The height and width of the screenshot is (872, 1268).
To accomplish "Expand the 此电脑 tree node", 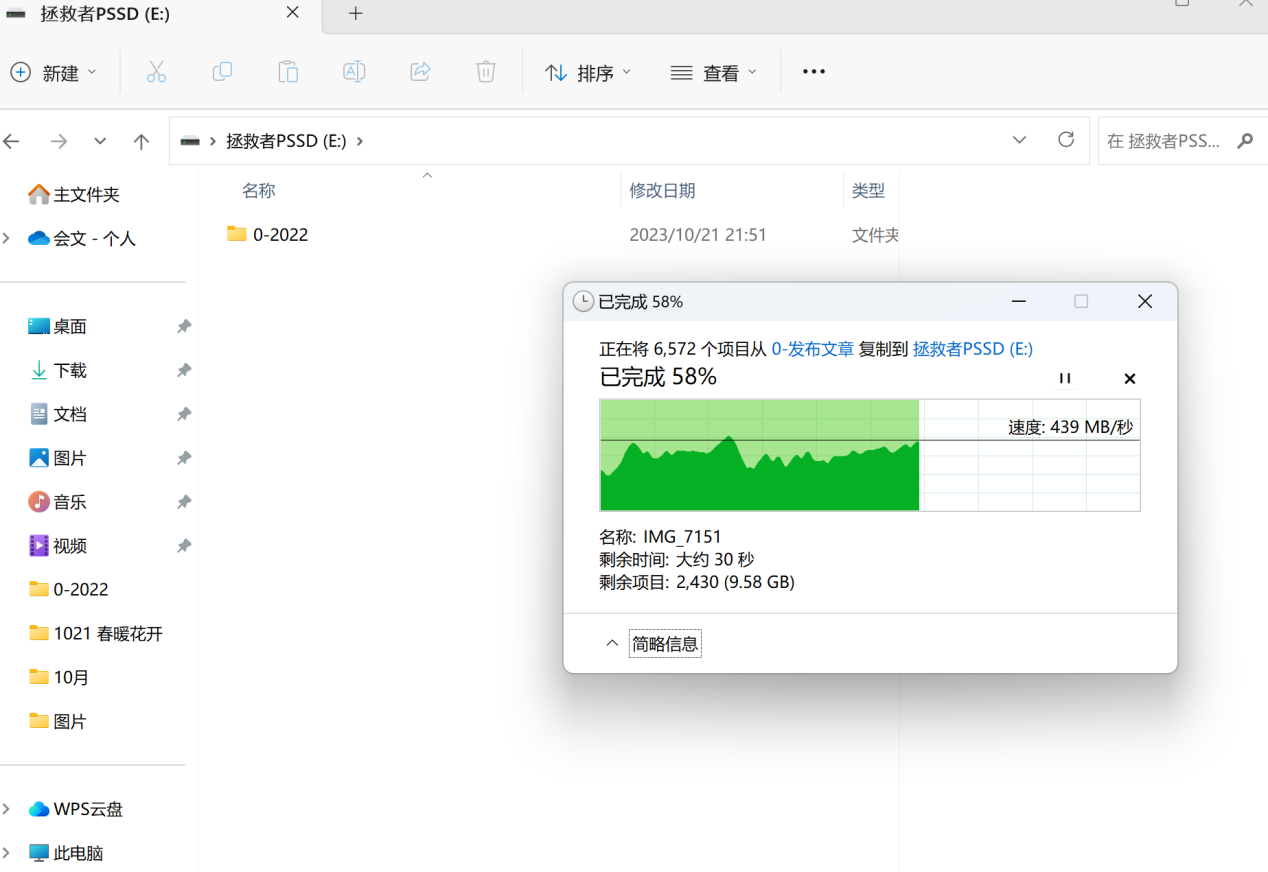I will [x=7, y=853].
